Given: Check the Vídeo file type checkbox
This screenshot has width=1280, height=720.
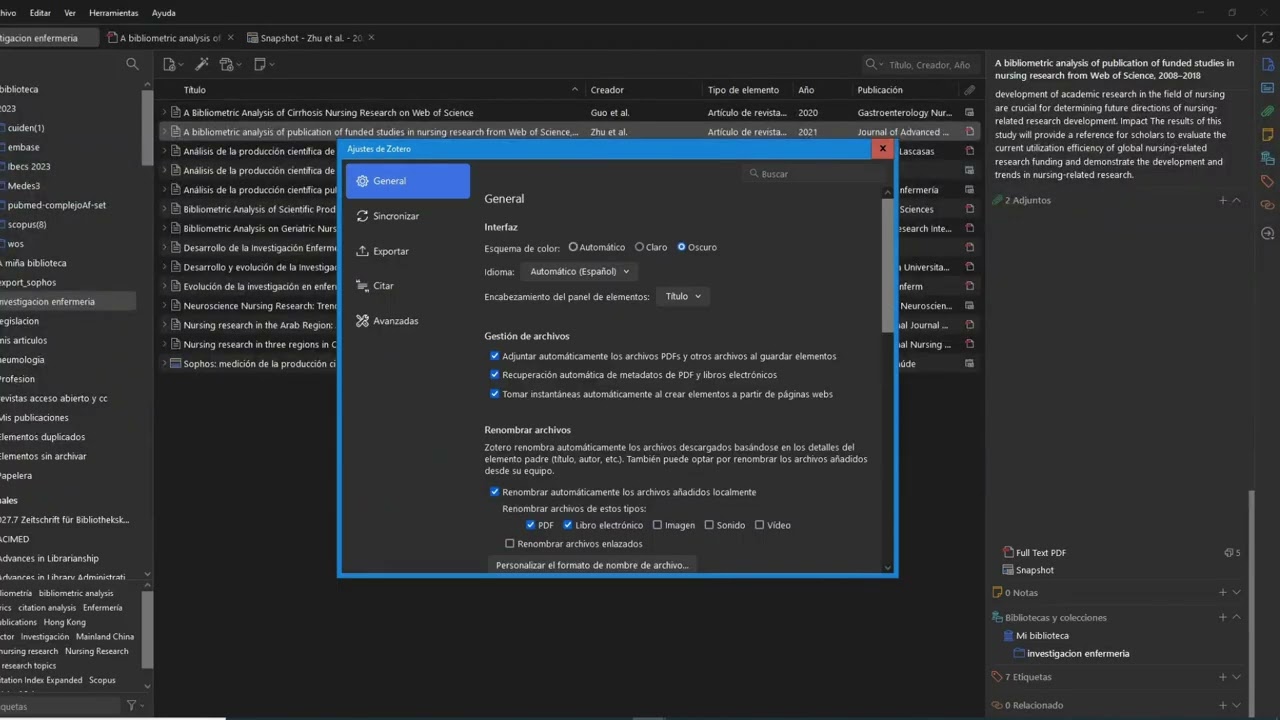Looking at the screenshot, I should [x=759, y=525].
